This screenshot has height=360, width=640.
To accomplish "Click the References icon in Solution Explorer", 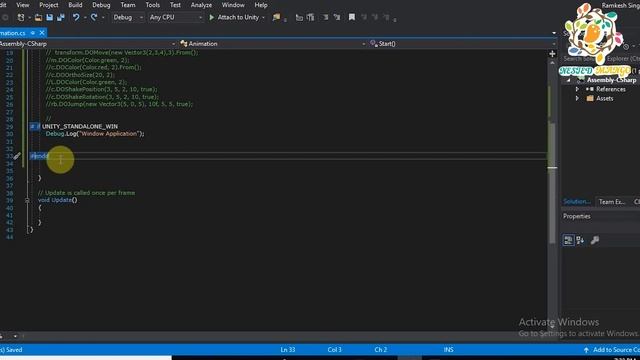I will (x=590, y=89).
